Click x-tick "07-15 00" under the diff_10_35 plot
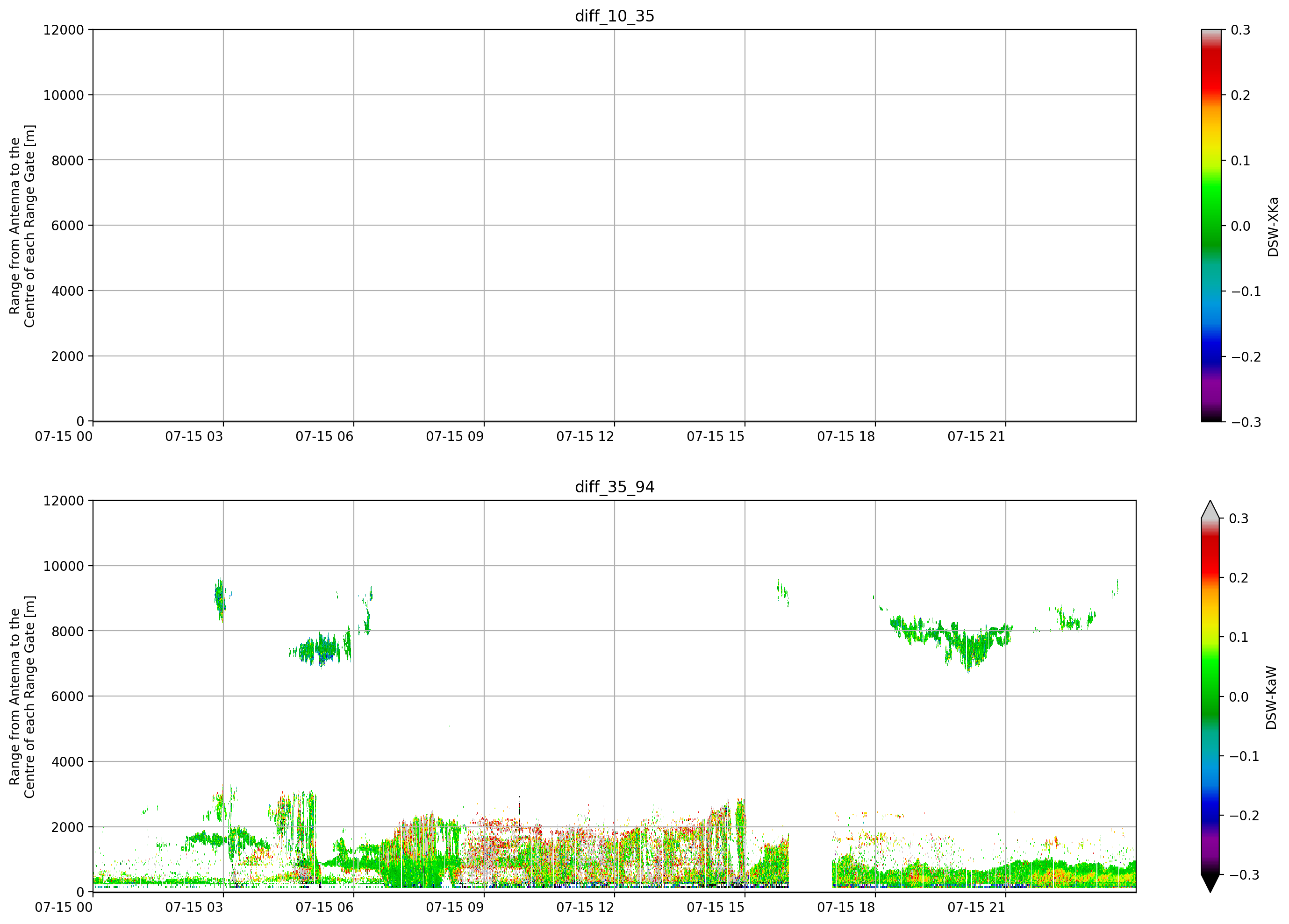 pos(64,437)
